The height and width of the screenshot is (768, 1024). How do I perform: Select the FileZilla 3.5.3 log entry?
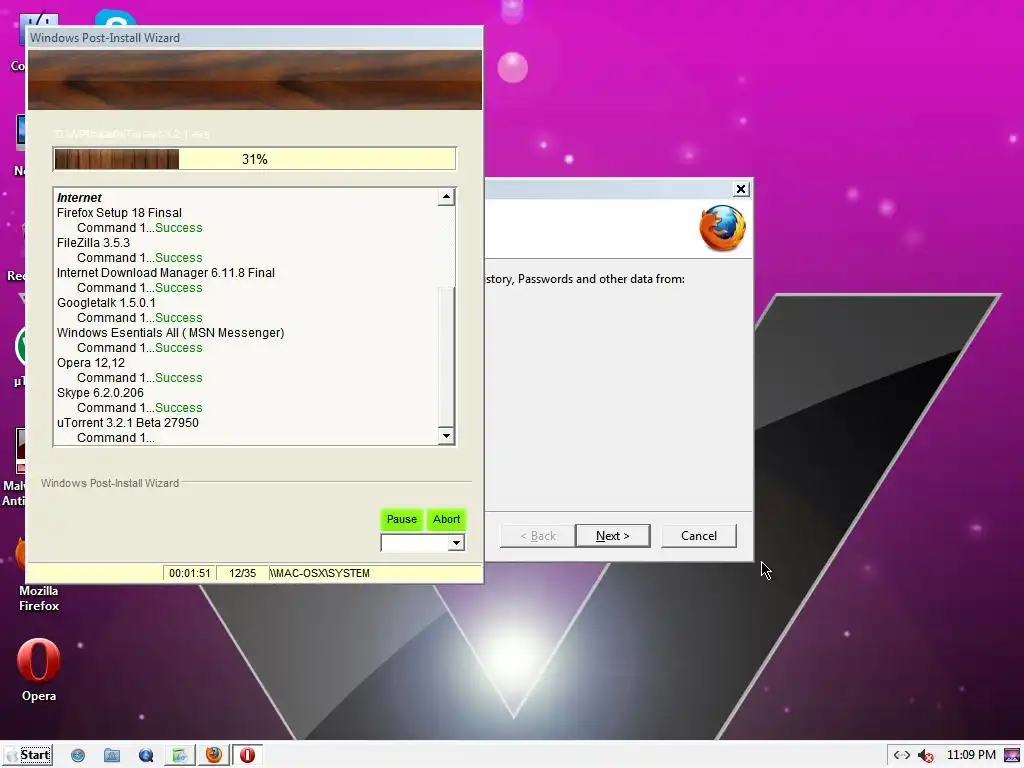click(x=93, y=243)
